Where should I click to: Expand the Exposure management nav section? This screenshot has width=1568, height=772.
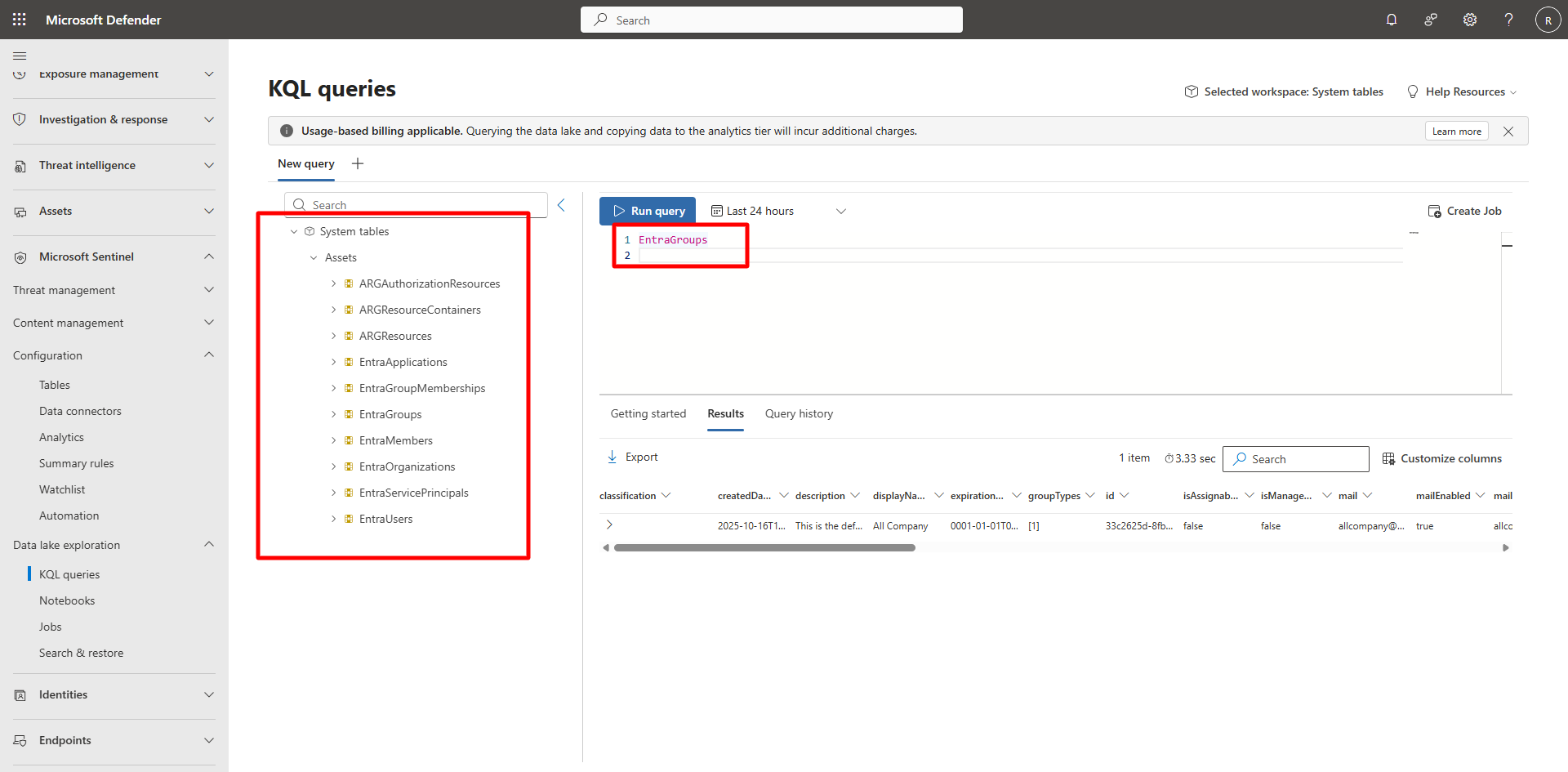click(209, 74)
